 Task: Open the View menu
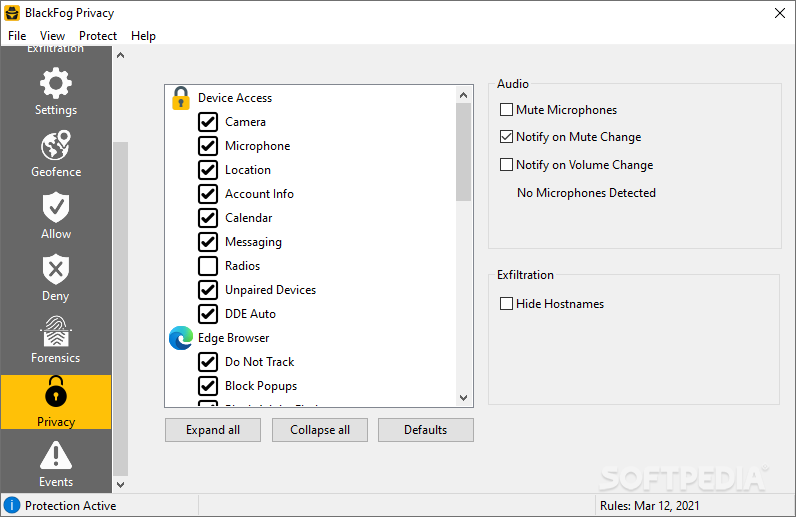click(x=52, y=36)
